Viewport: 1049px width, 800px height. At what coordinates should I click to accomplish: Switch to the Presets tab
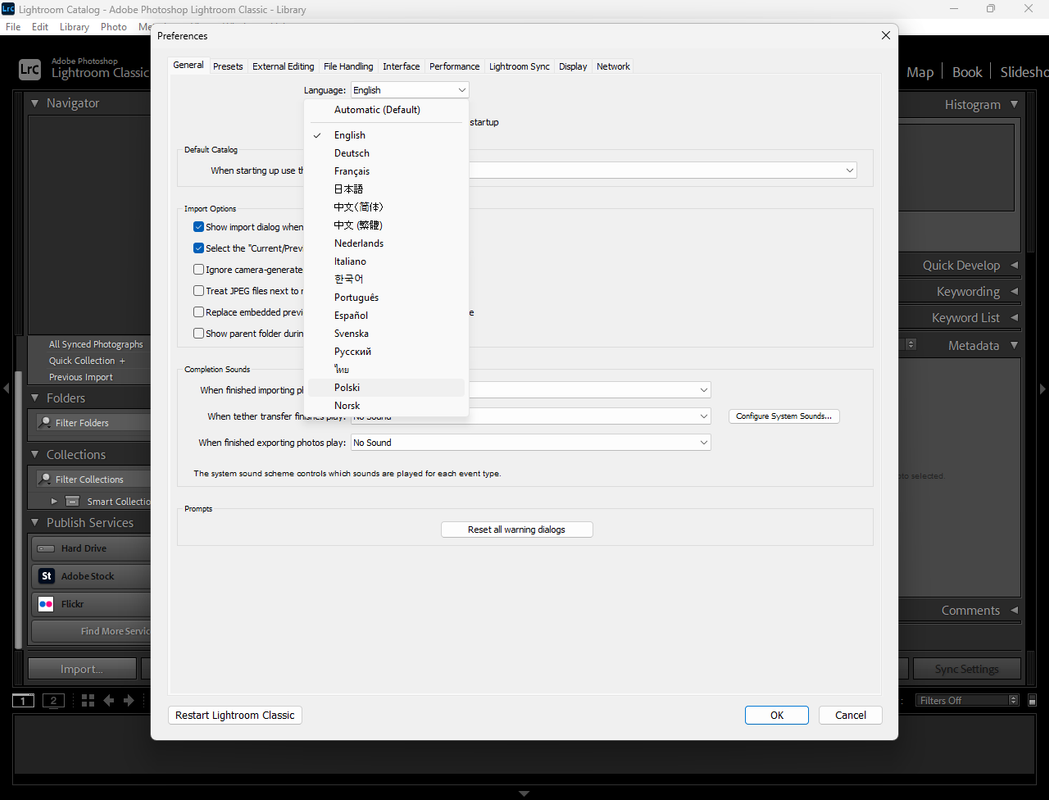(x=227, y=66)
